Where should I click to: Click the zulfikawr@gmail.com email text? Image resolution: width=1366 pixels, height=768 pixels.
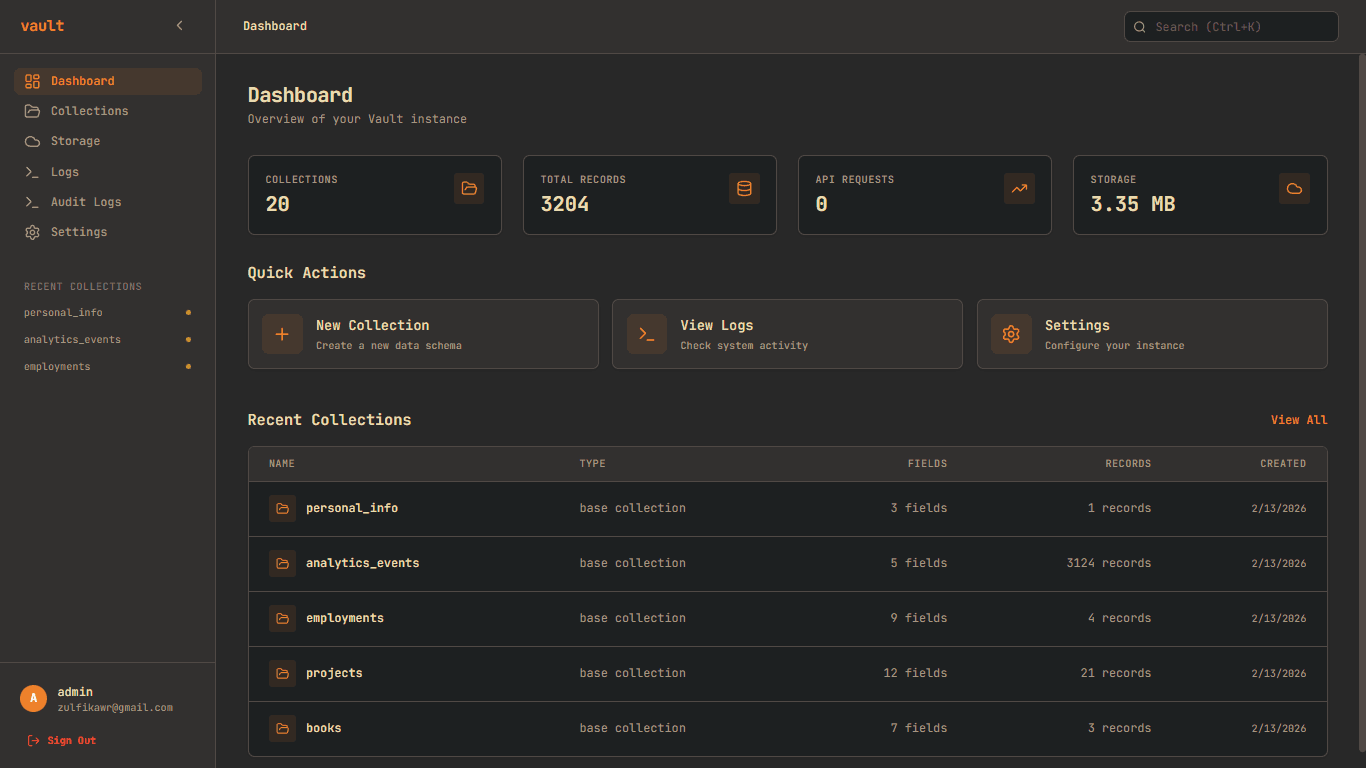pyautogui.click(x=115, y=708)
